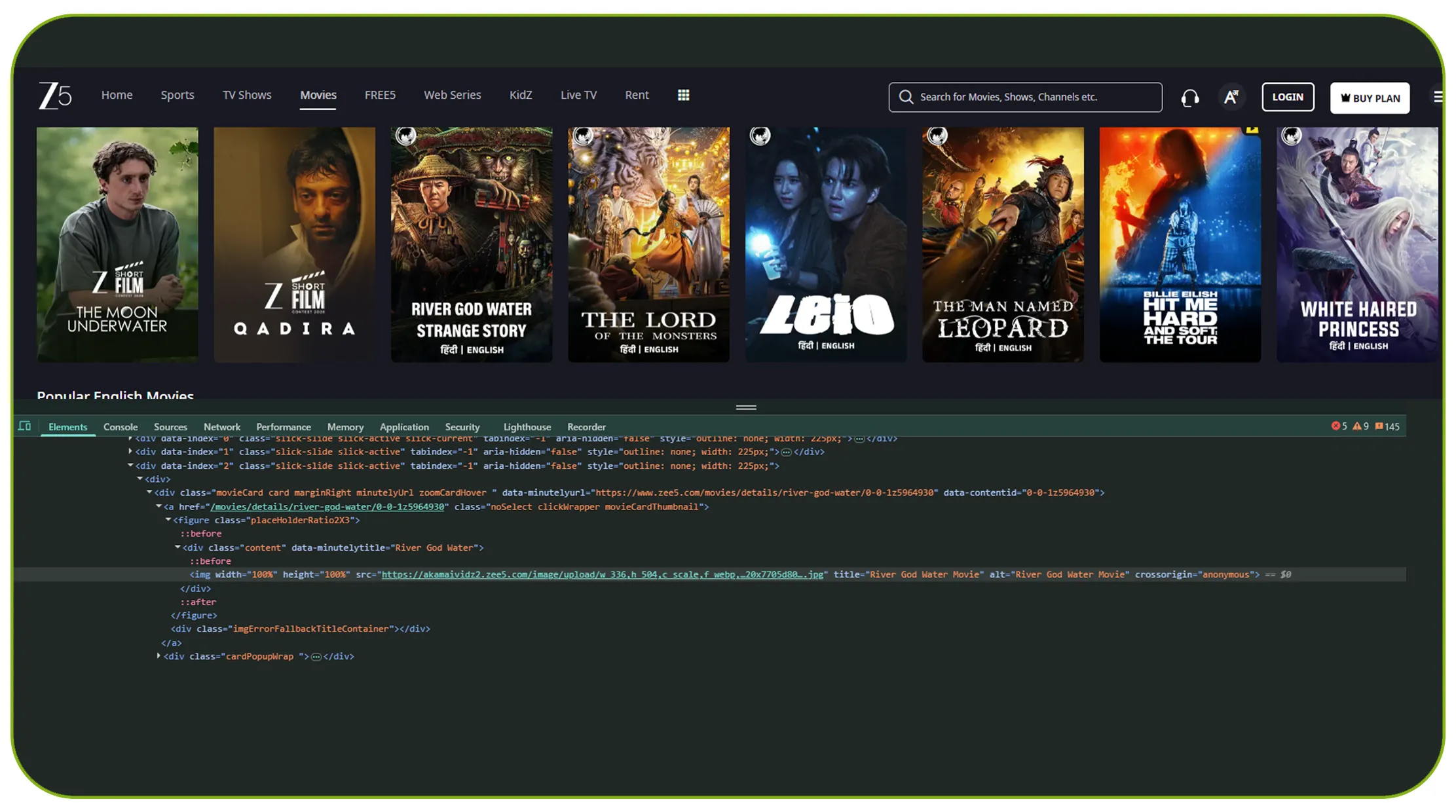Viewport: 1456px width, 812px height.
Task: Open Live TV in navigation
Action: coord(578,95)
